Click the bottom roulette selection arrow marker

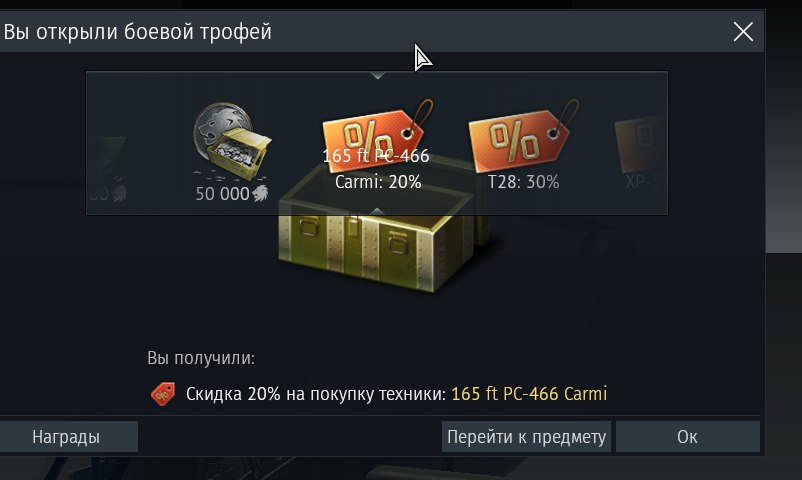tap(377, 211)
